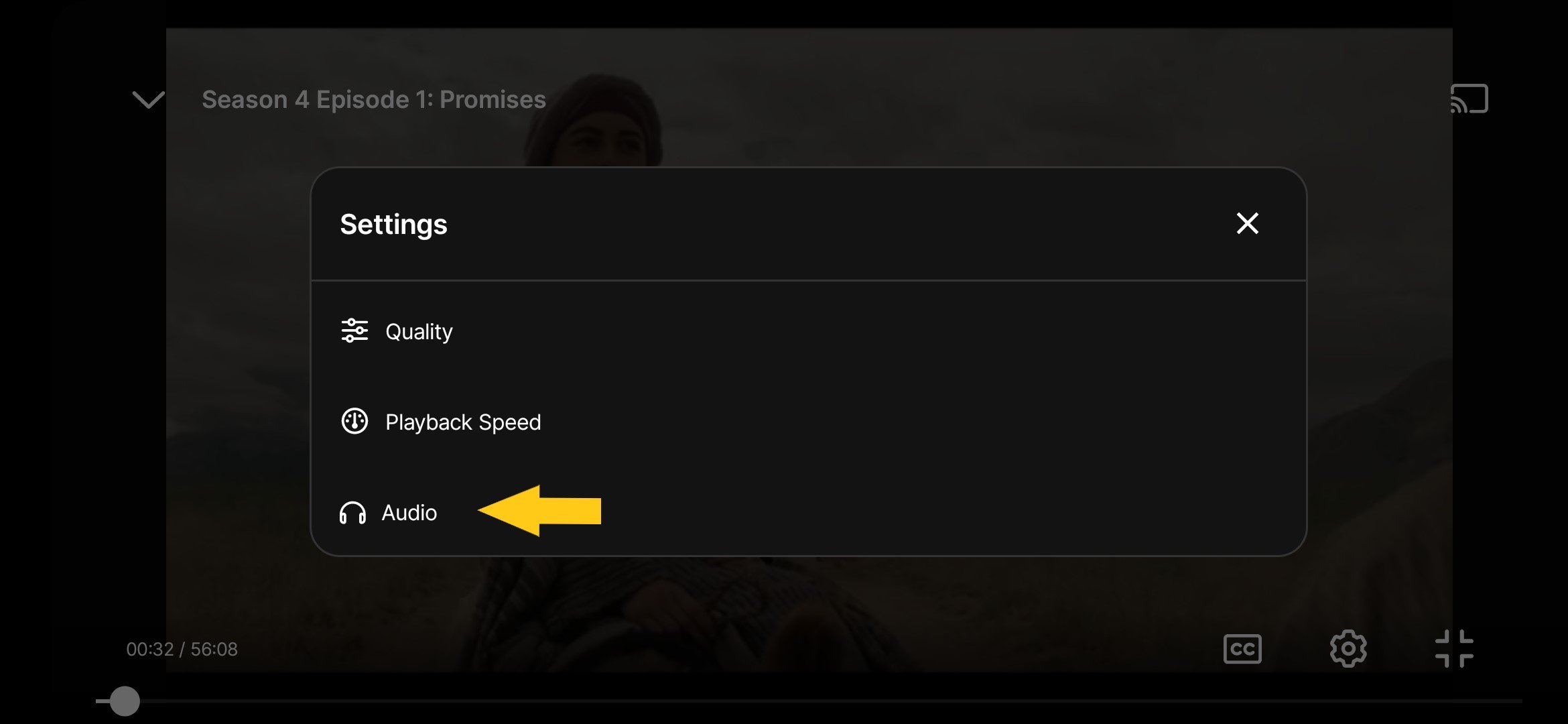
Task: Click the settings gear icon
Action: pos(1348,648)
